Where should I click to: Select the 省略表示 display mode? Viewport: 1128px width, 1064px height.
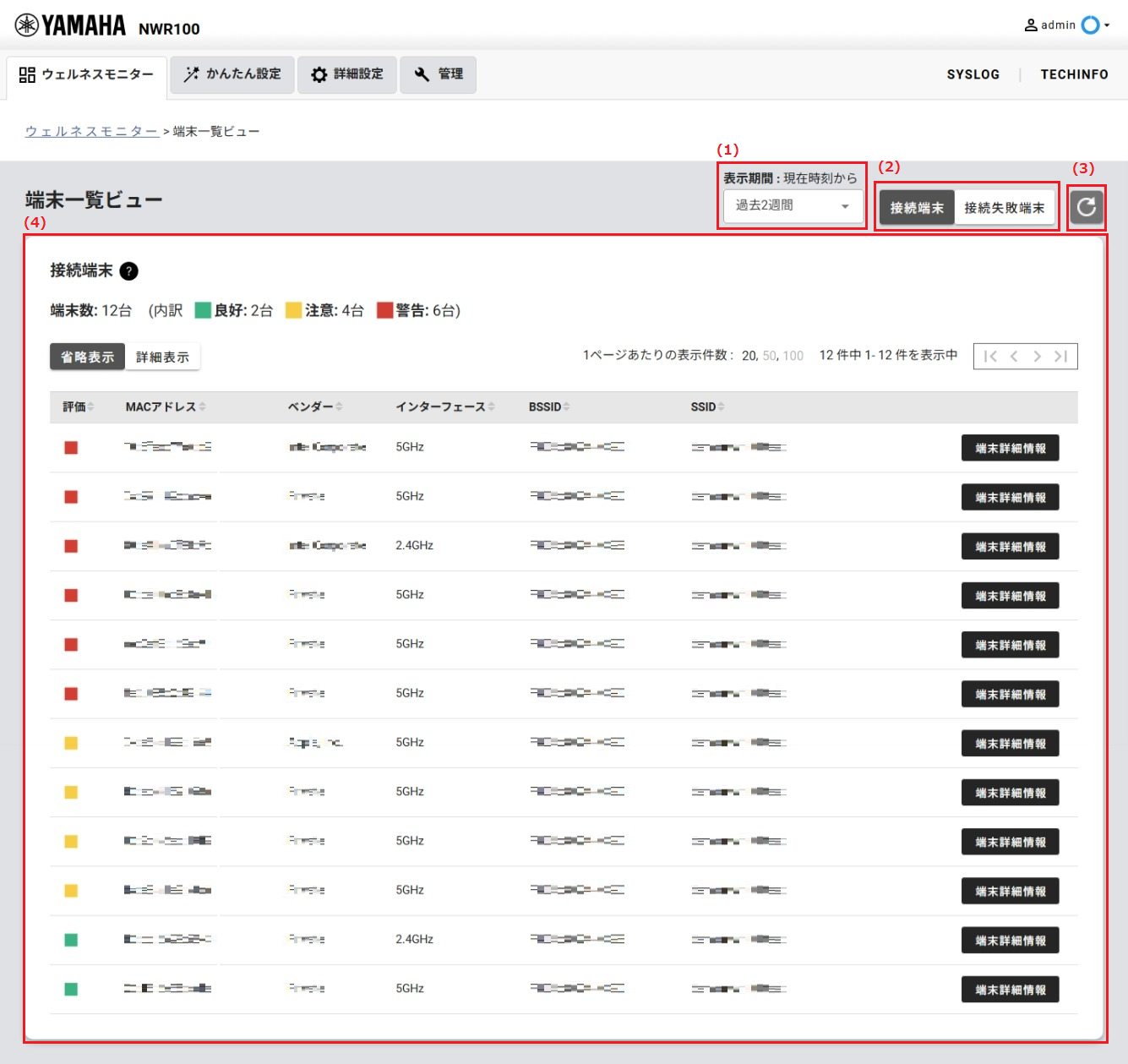pyautogui.click(x=87, y=357)
